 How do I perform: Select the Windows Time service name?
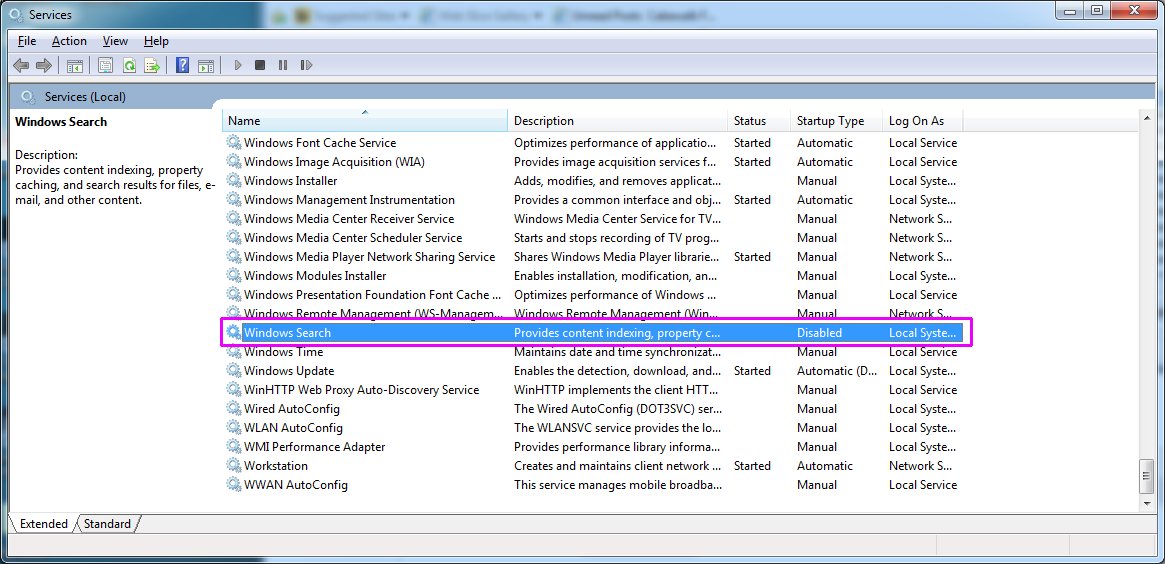[283, 352]
